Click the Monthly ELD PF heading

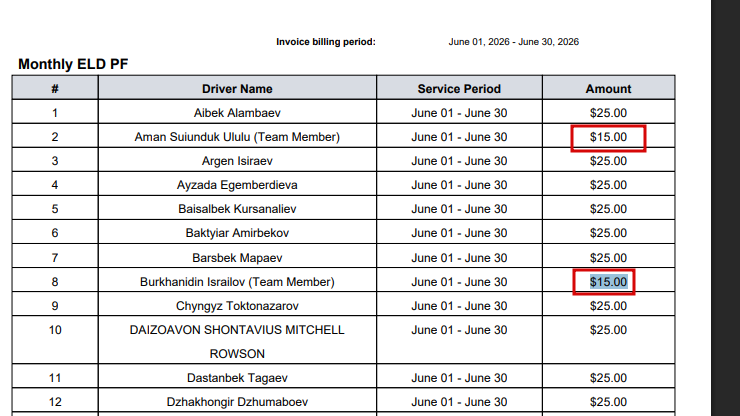73,64
